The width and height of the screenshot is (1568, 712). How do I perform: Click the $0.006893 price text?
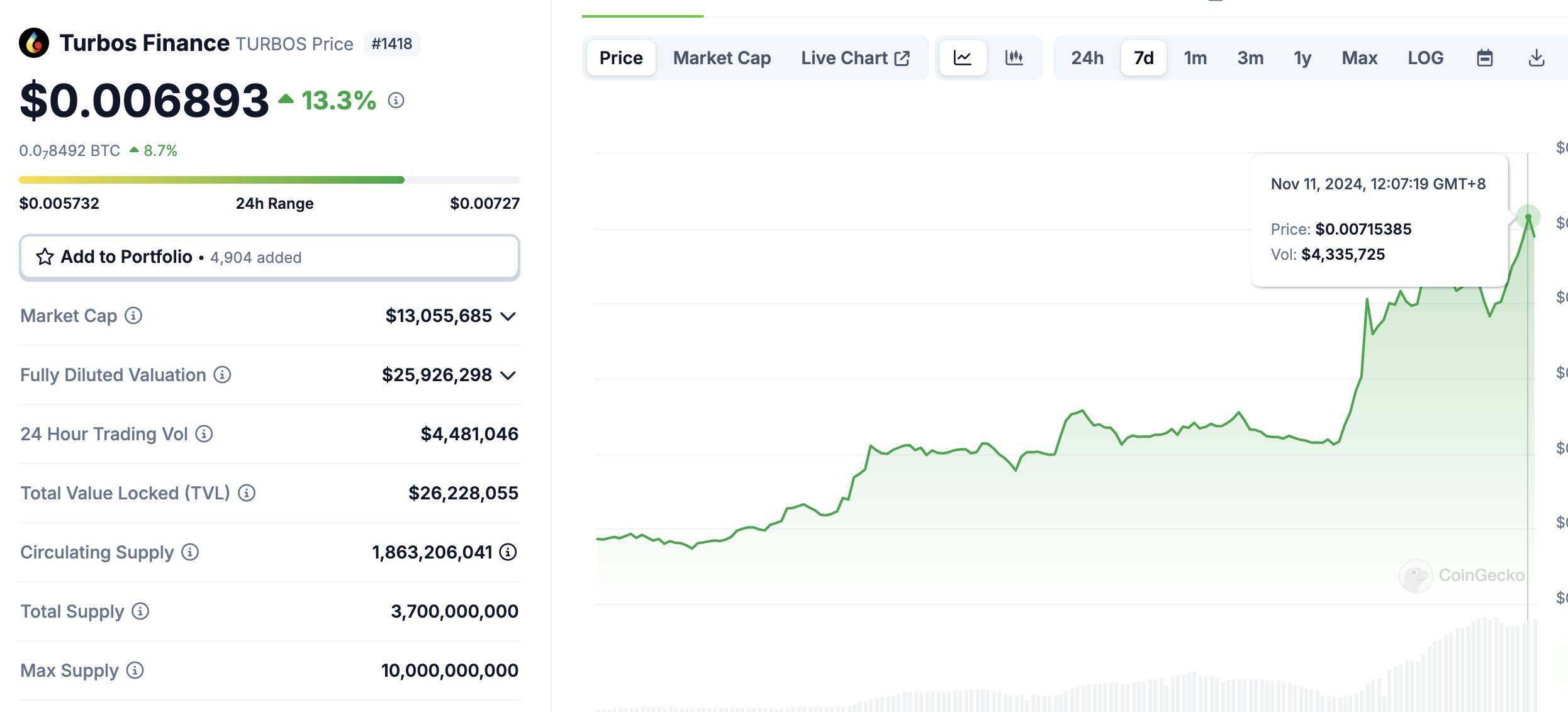144,101
